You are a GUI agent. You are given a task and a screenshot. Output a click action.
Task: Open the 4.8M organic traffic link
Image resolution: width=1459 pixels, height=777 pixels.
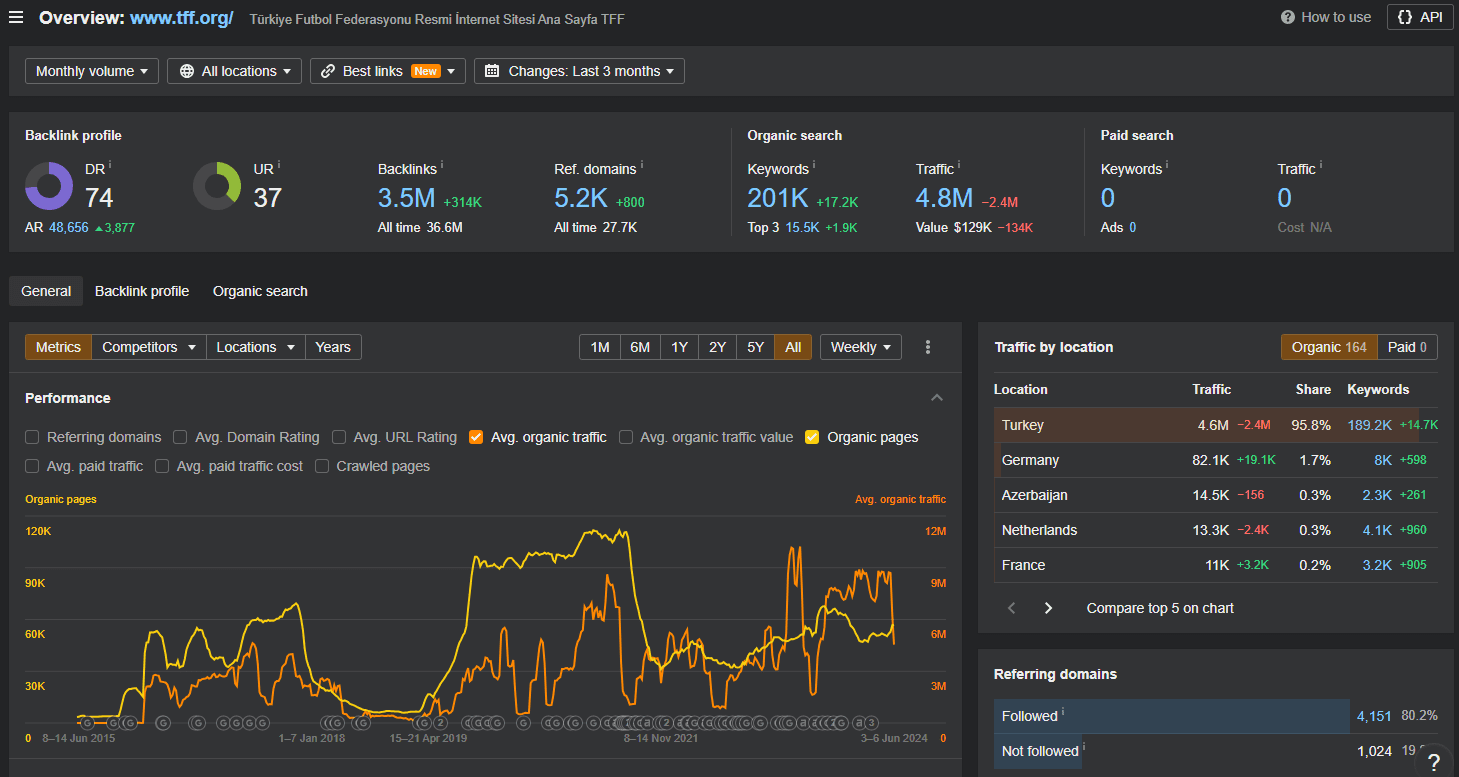coord(944,198)
